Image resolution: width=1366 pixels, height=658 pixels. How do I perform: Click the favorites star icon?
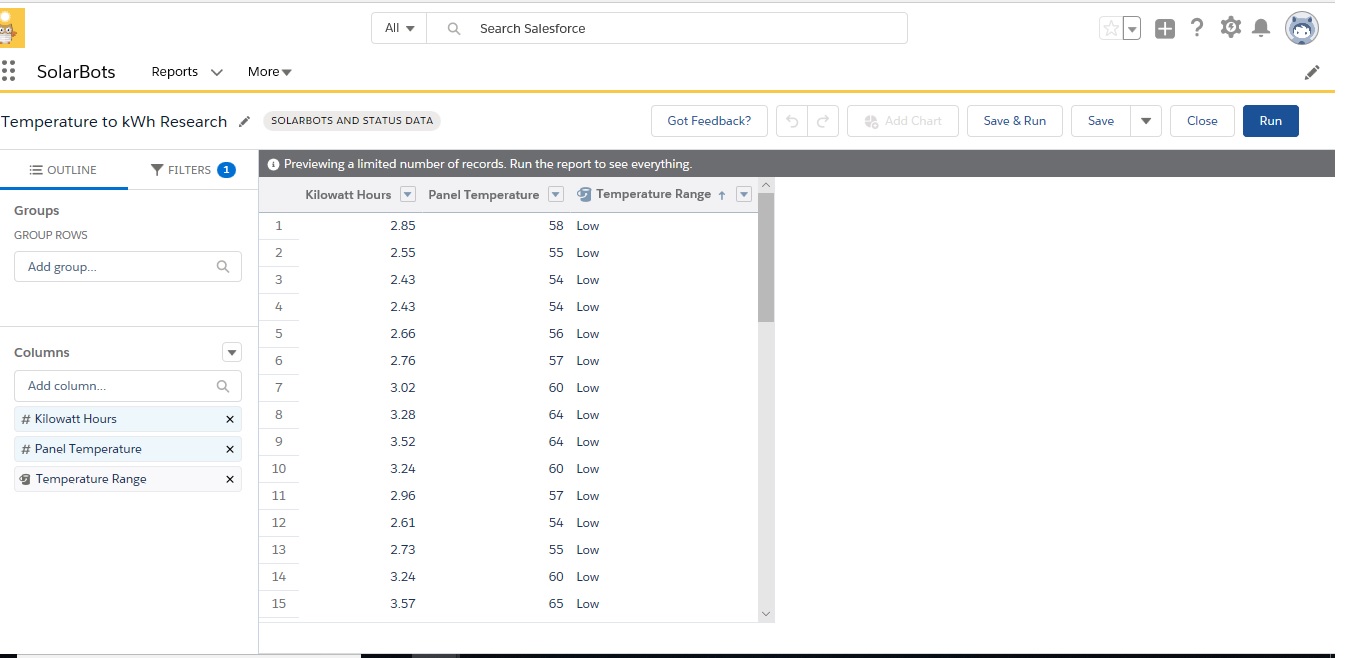coord(1110,29)
